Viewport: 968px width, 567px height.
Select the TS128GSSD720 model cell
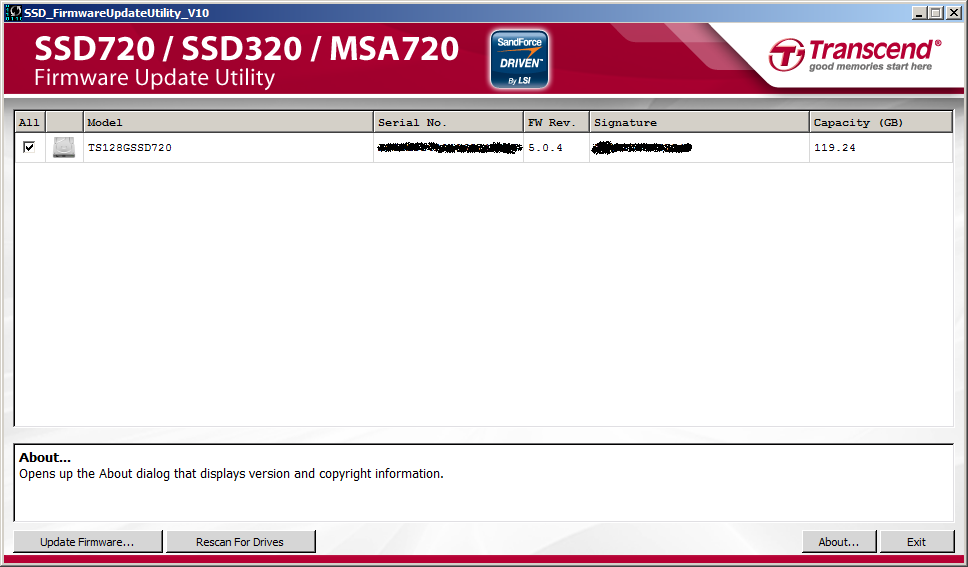pyautogui.click(x=228, y=148)
